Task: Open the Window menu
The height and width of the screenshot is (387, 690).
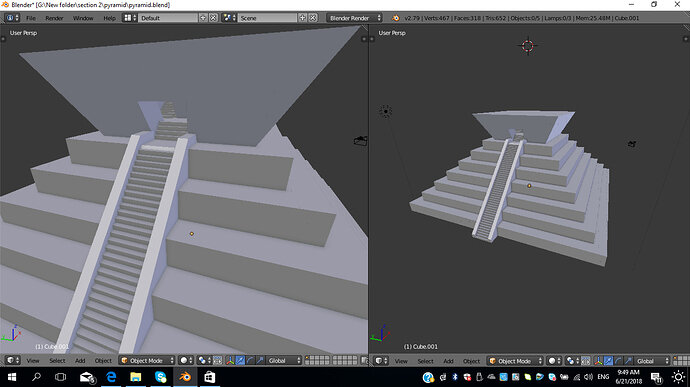Action: pyautogui.click(x=83, y=18)
